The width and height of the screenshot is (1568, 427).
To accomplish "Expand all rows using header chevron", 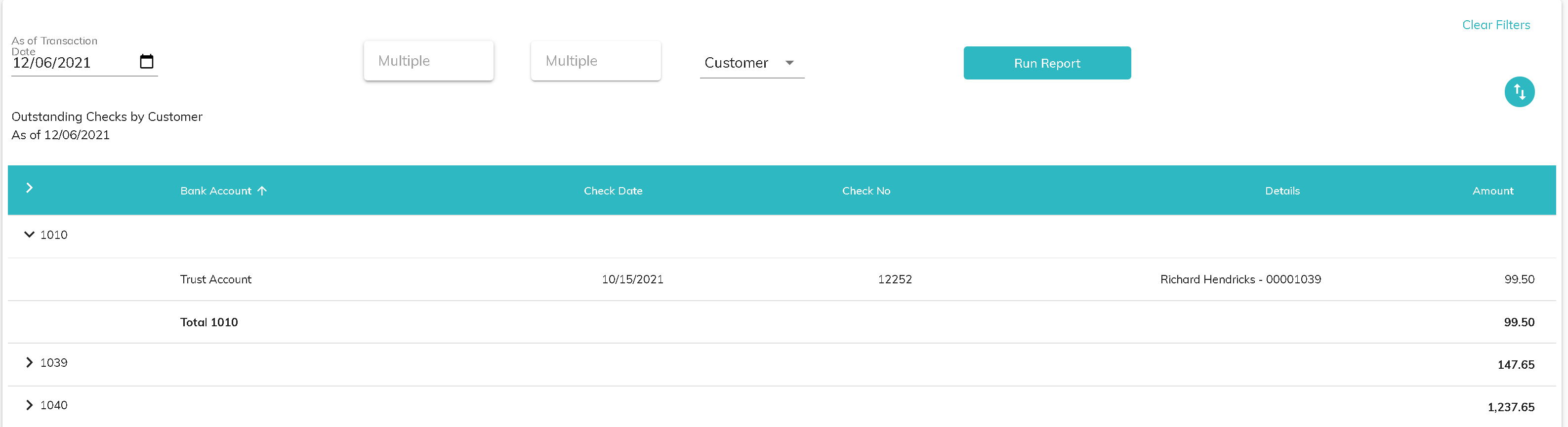I will pyautogui.click(x=29, y=188).
